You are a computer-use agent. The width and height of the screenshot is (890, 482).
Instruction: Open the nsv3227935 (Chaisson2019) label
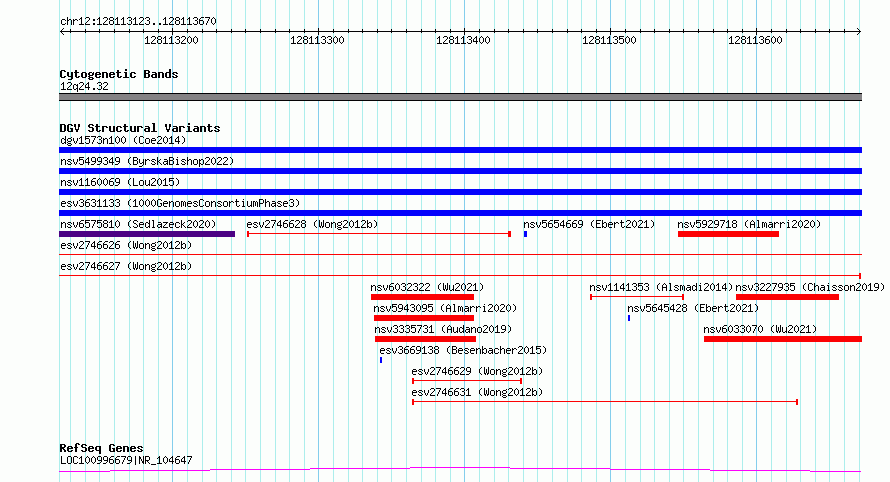tap(810, 287)
